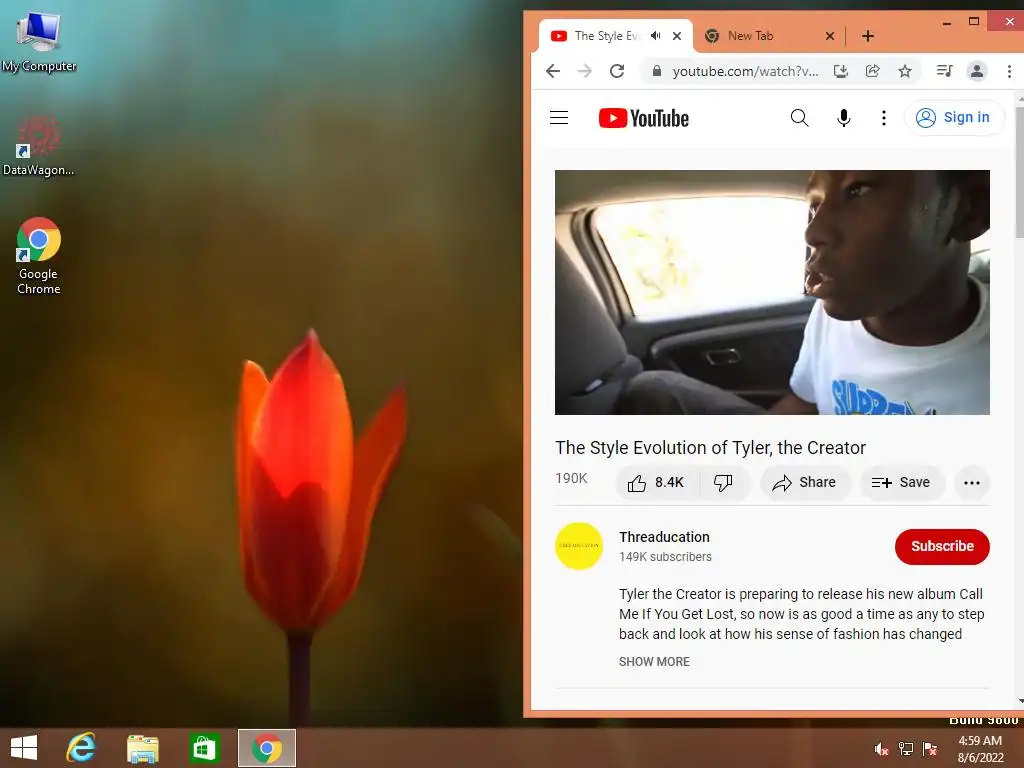This screenshot has height=768, width=1024.
Task: Click the video title text
Action: pos(711,447)
